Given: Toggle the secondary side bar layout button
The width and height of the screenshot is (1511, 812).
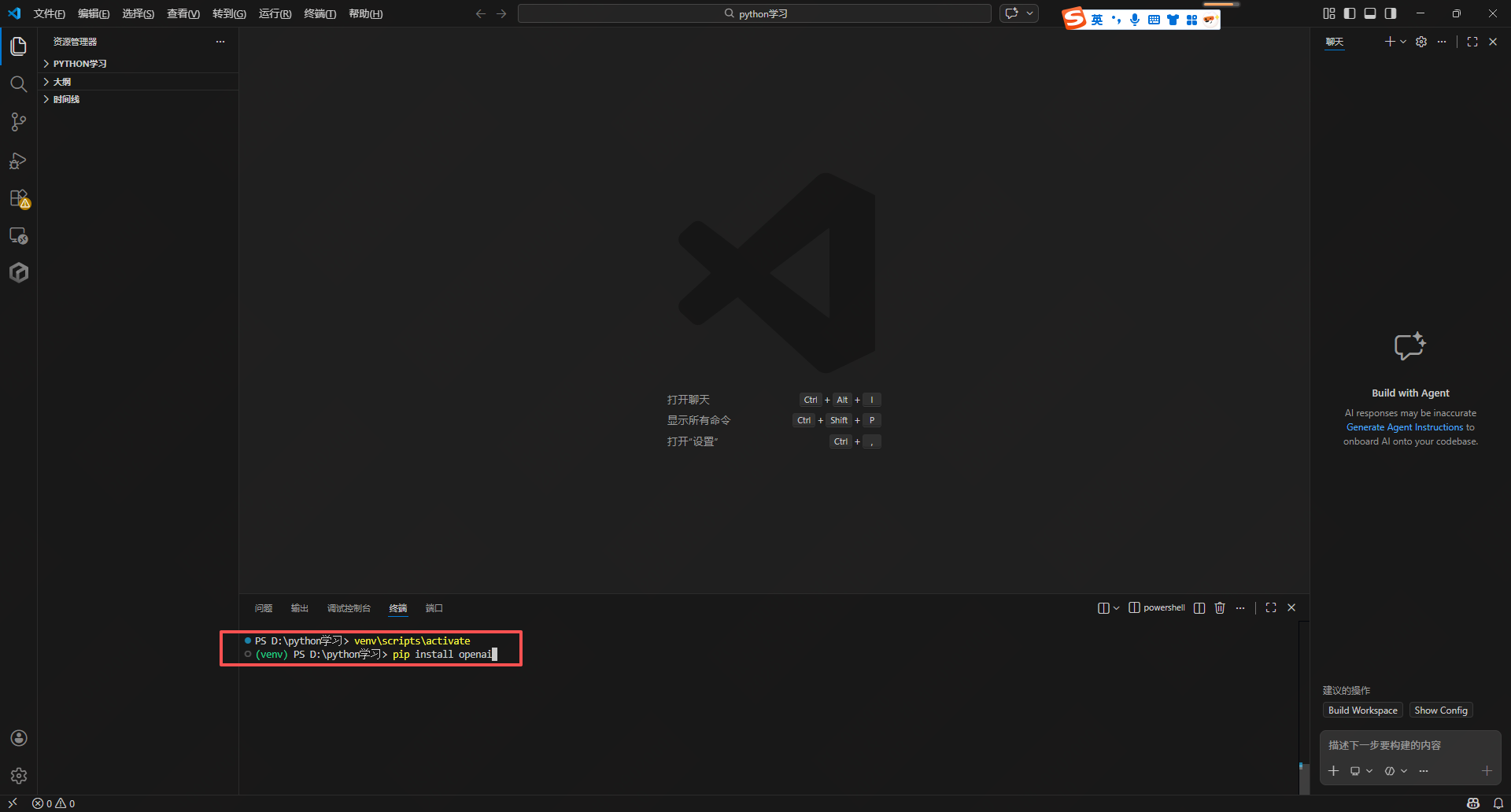Looking at the screenshot, I should 1391,13.
